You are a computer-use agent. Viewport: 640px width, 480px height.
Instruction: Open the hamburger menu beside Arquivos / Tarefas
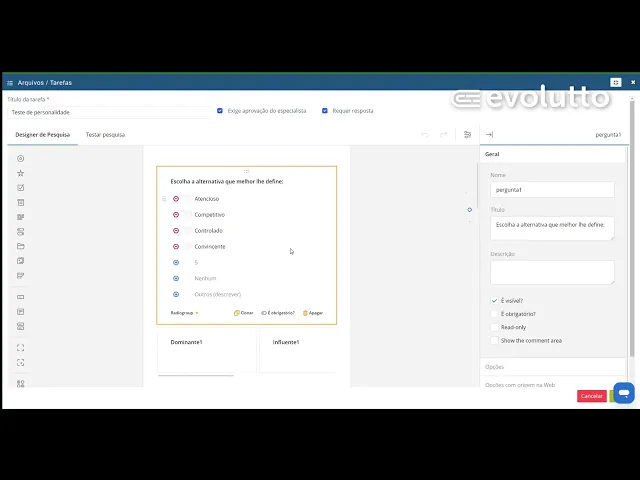tap(10, 83)
